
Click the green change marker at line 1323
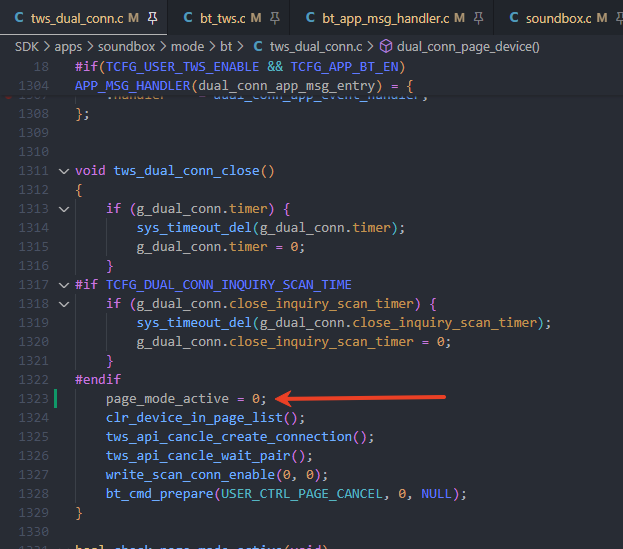click(56, 398)
